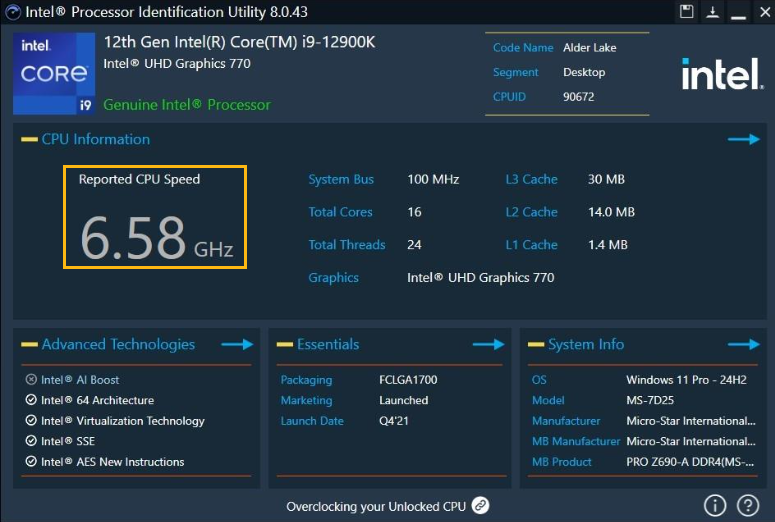Viewport: 775px width, 522px height.
Task: Click the OS label in System Info
Action: coord(539,380)
